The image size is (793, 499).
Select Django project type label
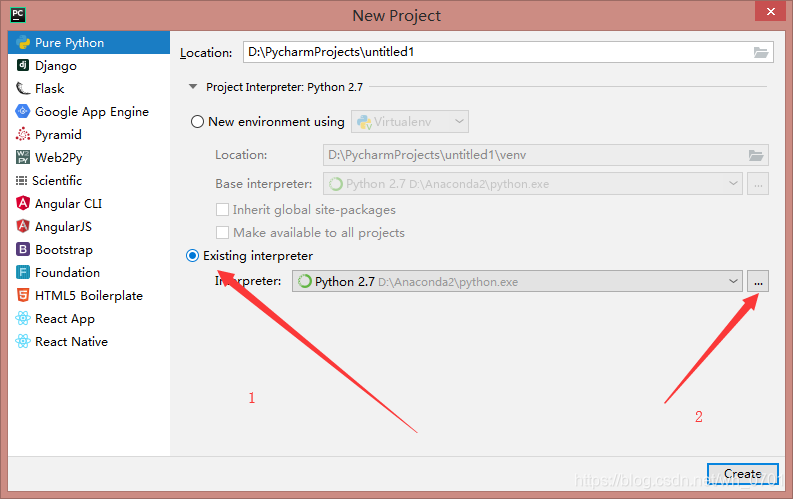(56, 66)
